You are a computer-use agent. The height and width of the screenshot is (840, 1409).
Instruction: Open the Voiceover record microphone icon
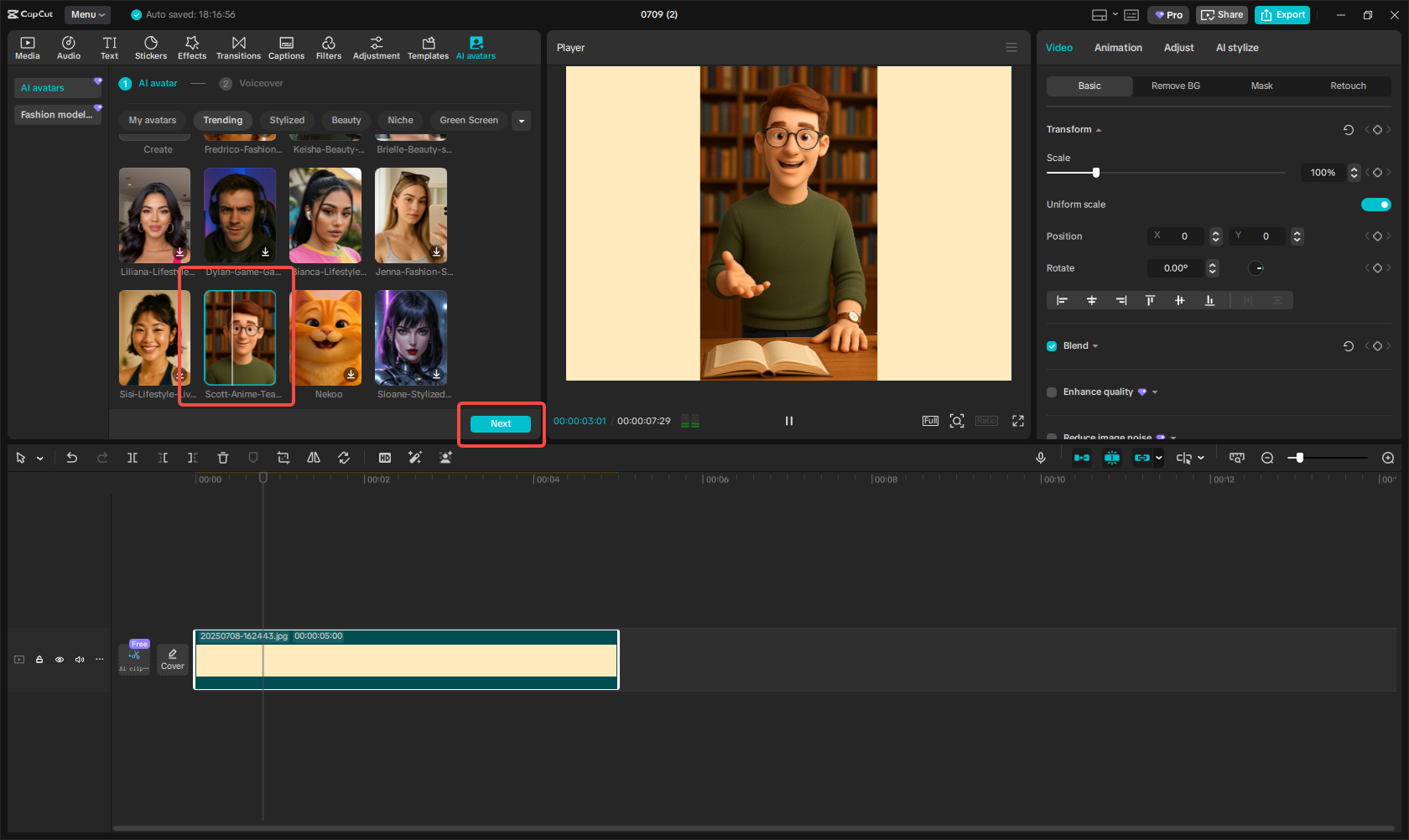point(1040,458)
